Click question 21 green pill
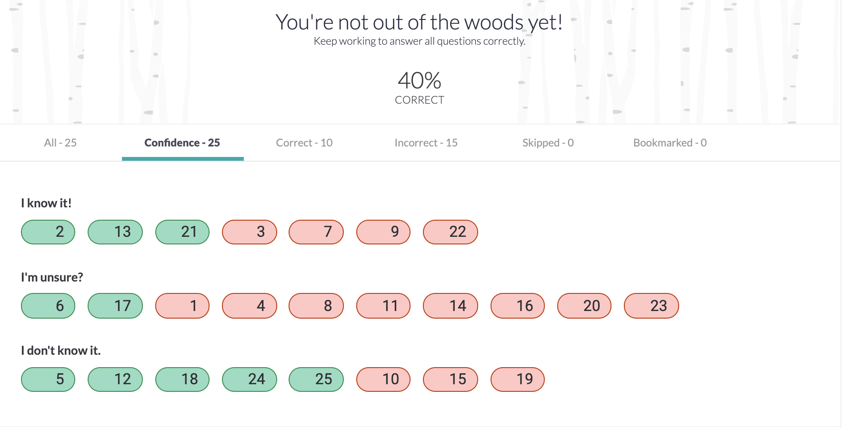This screenshot has width=842, height=428. click(x=183, y=232)
